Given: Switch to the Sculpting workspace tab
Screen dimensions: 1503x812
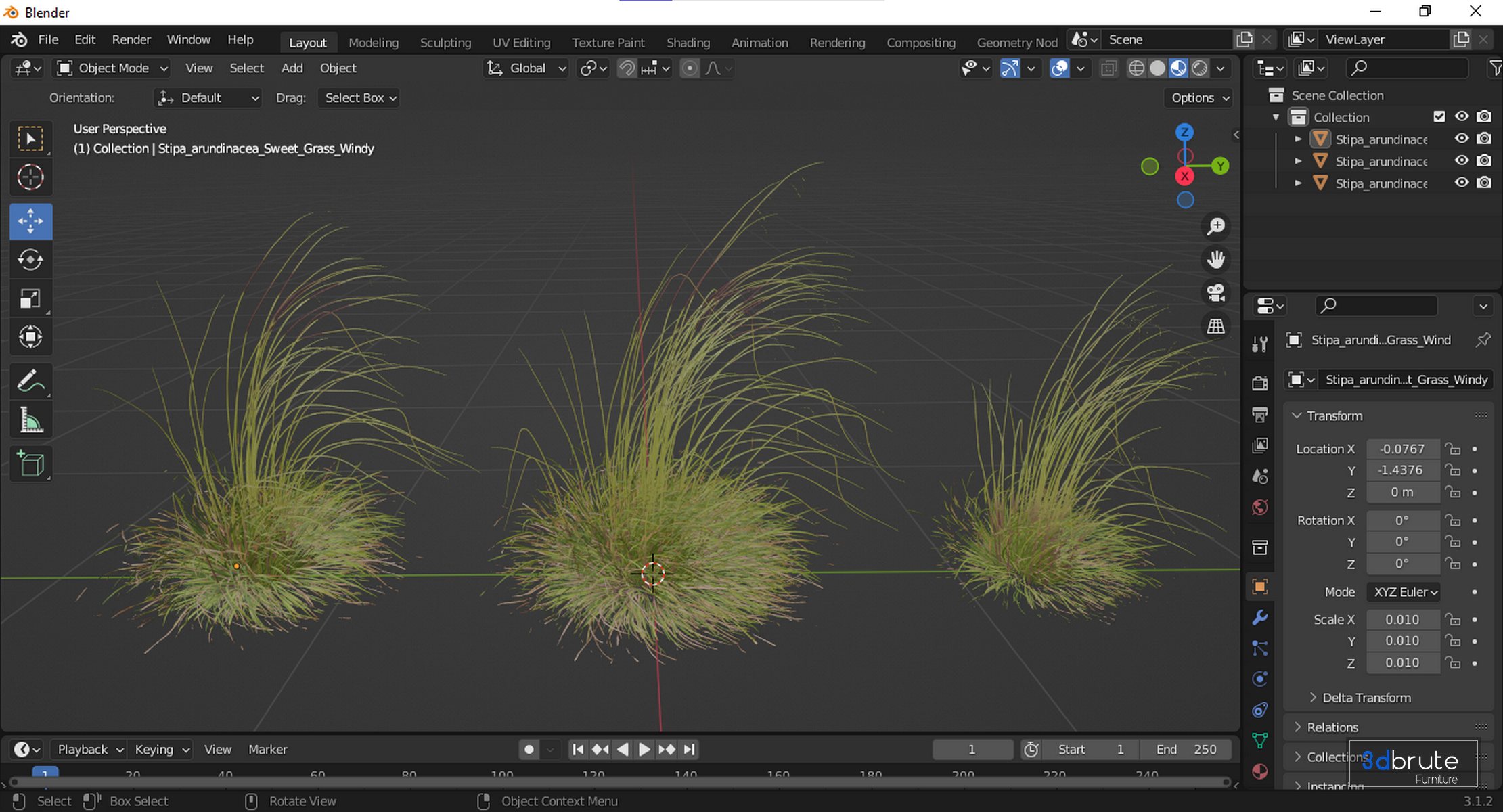Looking at the screenshot, I should pyautogui.click(x=445, y=42).
